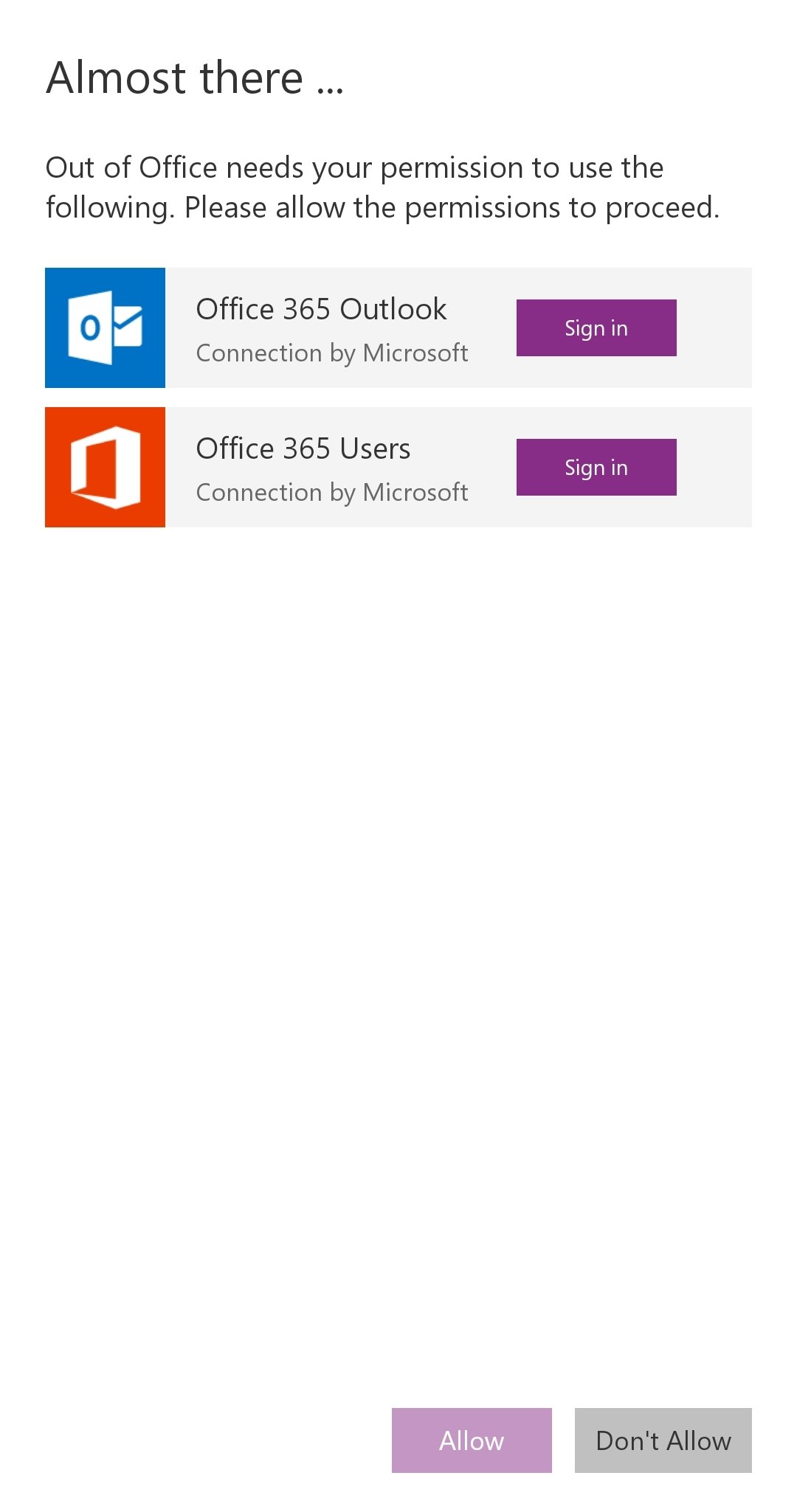Sign in to Office 365 Outlook
The height and width of the screenshot is (1512, 797).
click(x=596, y=327)
